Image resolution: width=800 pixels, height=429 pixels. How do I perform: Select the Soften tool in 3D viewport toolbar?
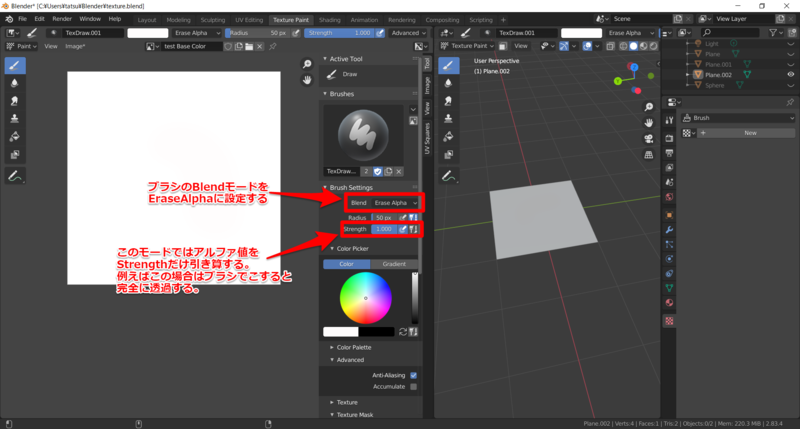(x=448, y=83)
